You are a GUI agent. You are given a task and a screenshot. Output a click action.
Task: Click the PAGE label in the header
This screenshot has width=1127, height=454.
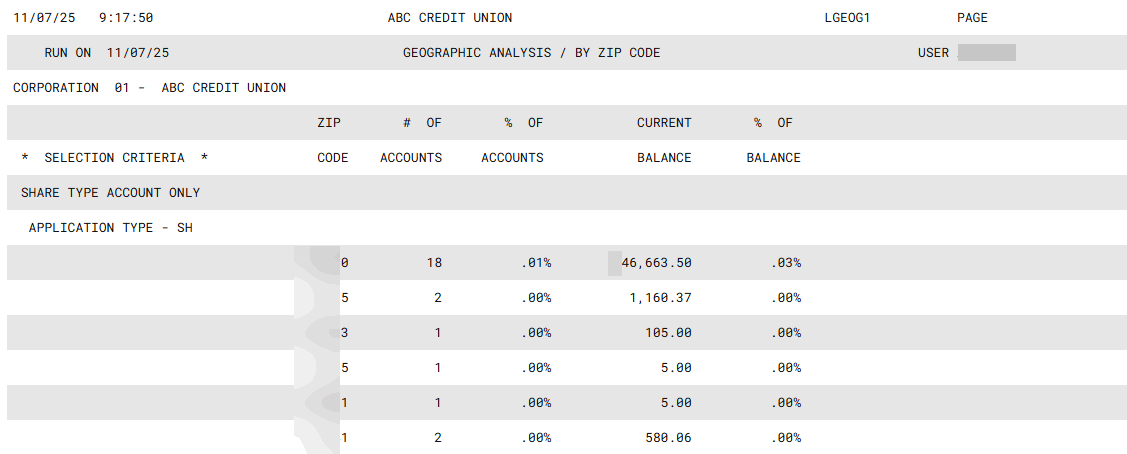(x=972, y=18)
